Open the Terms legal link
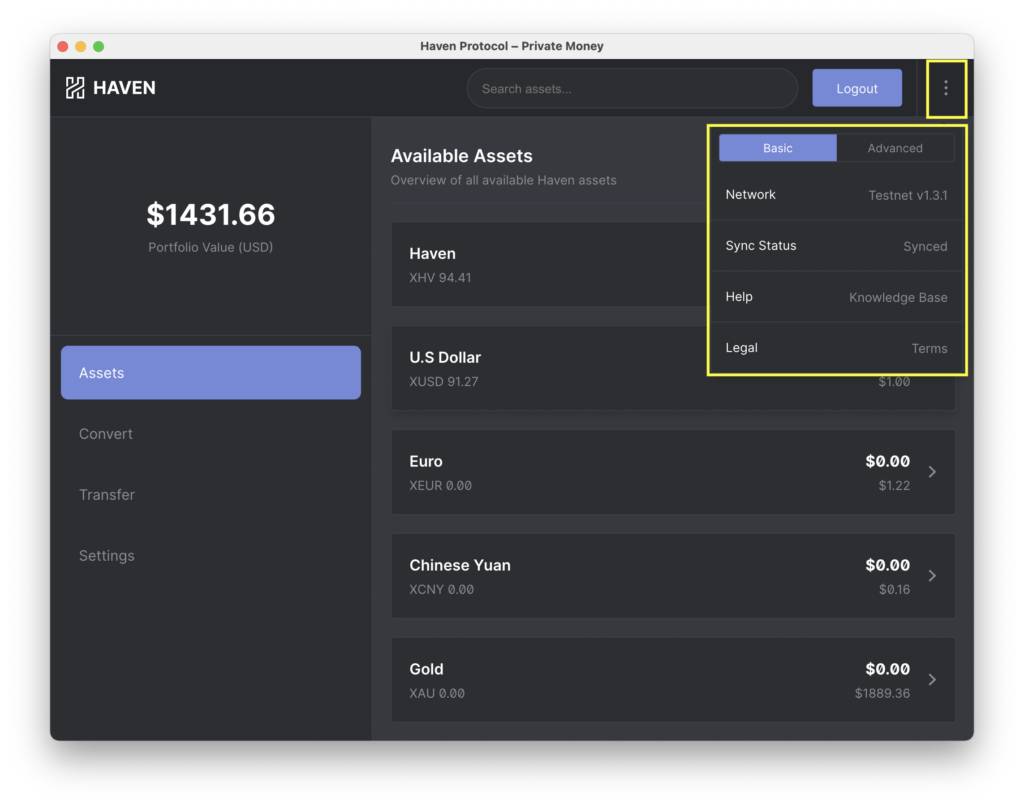Image resolution: width=1024 pixels, height=807 pixels. (929, 349)
